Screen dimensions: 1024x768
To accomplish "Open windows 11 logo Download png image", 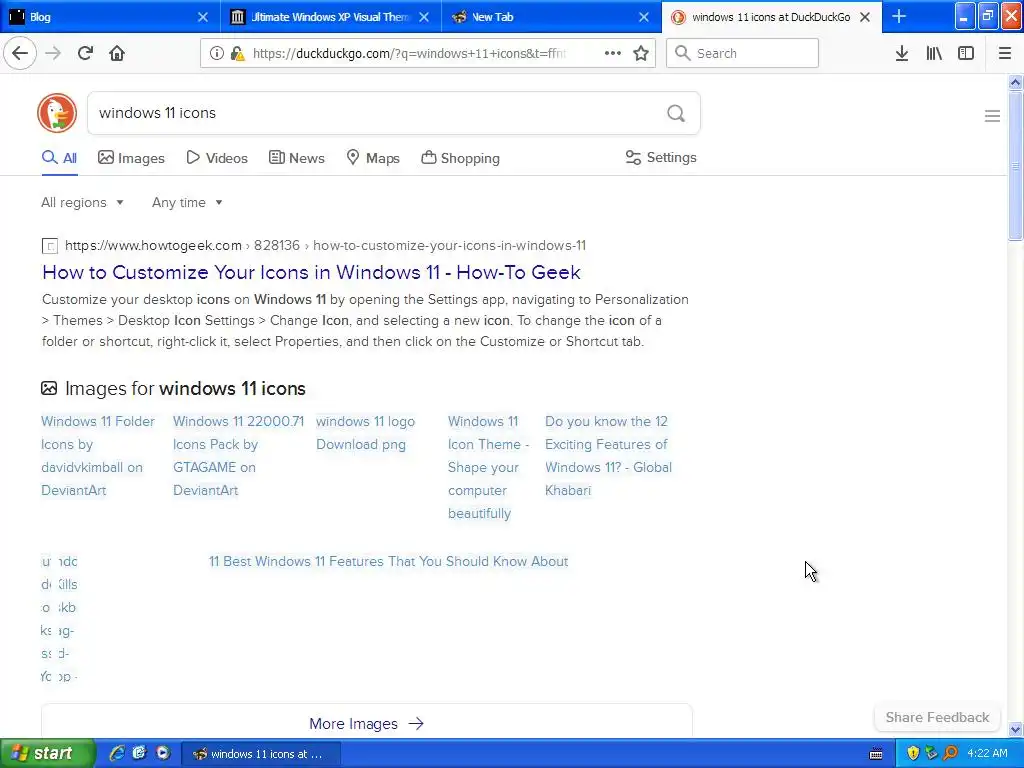I will pos(365,433).
